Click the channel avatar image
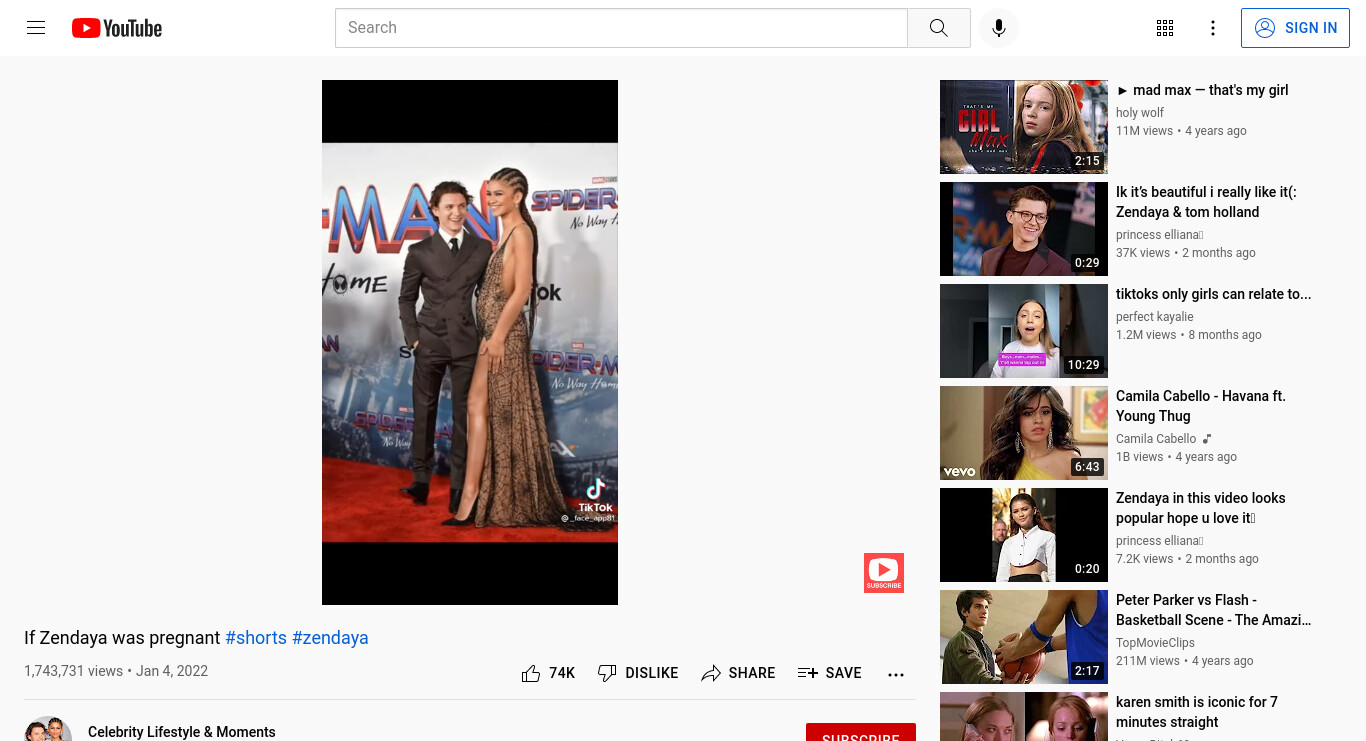The image size is (1366, 741). [48, 729]
